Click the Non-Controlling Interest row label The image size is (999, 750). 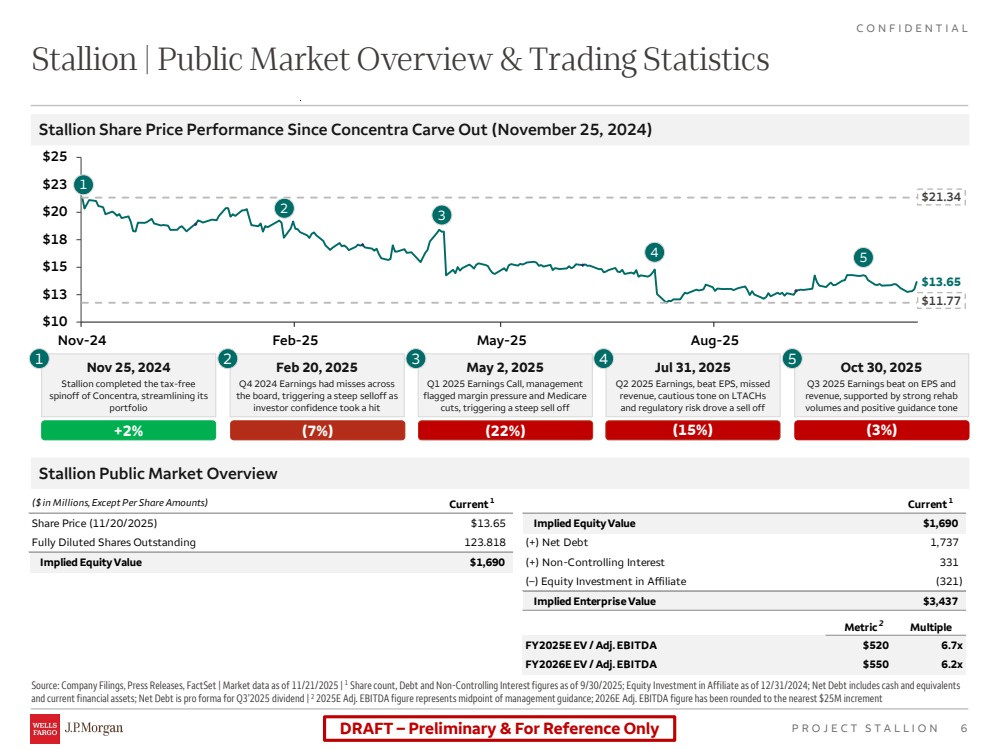(594, 562)
